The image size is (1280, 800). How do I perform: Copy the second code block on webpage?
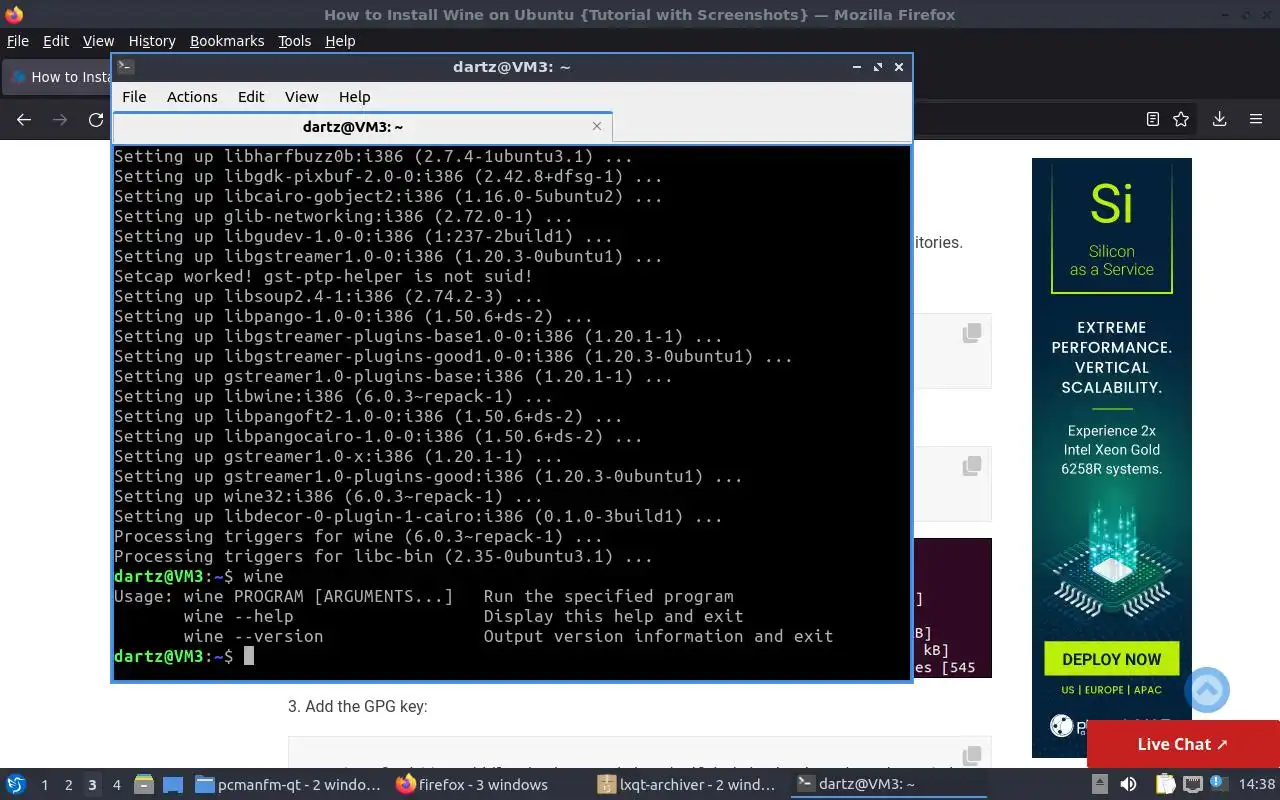pos(971,466)
